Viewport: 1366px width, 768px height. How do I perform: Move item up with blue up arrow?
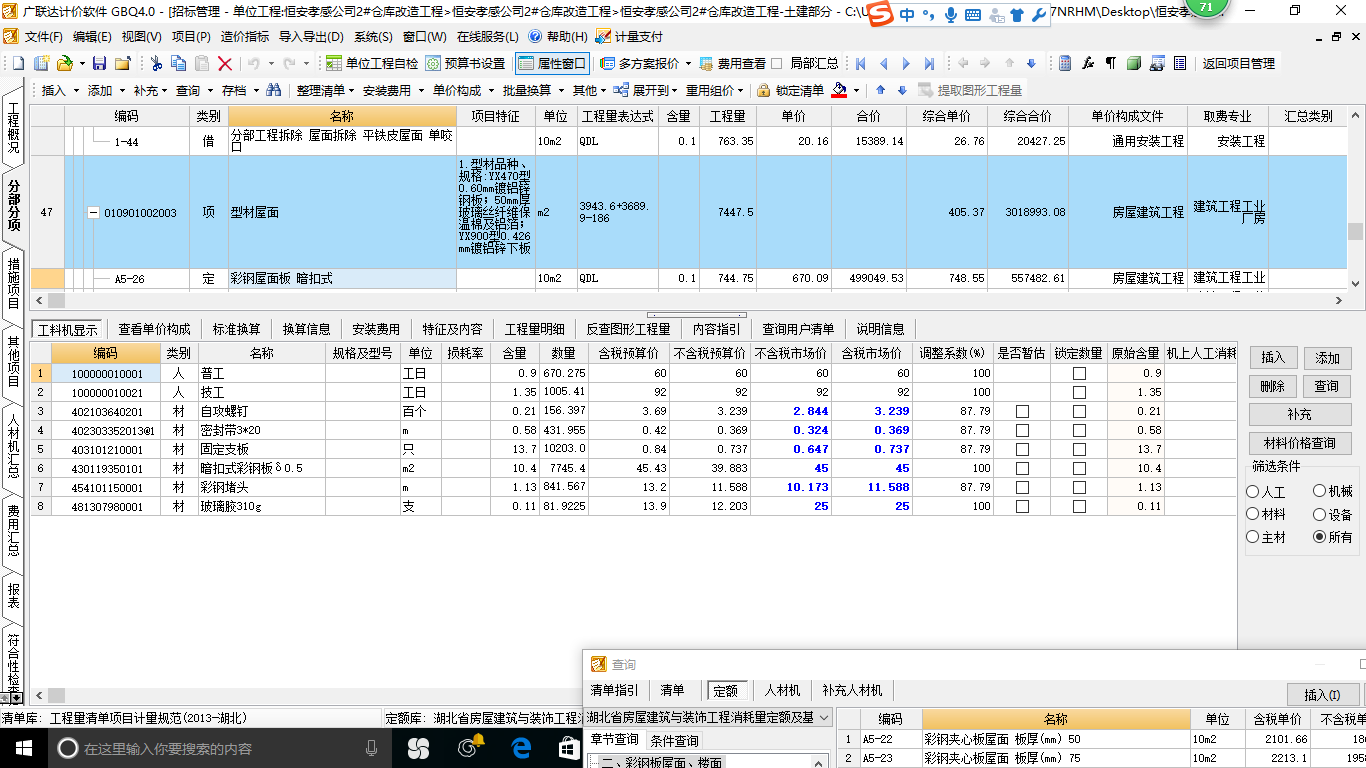click(880, 90)
